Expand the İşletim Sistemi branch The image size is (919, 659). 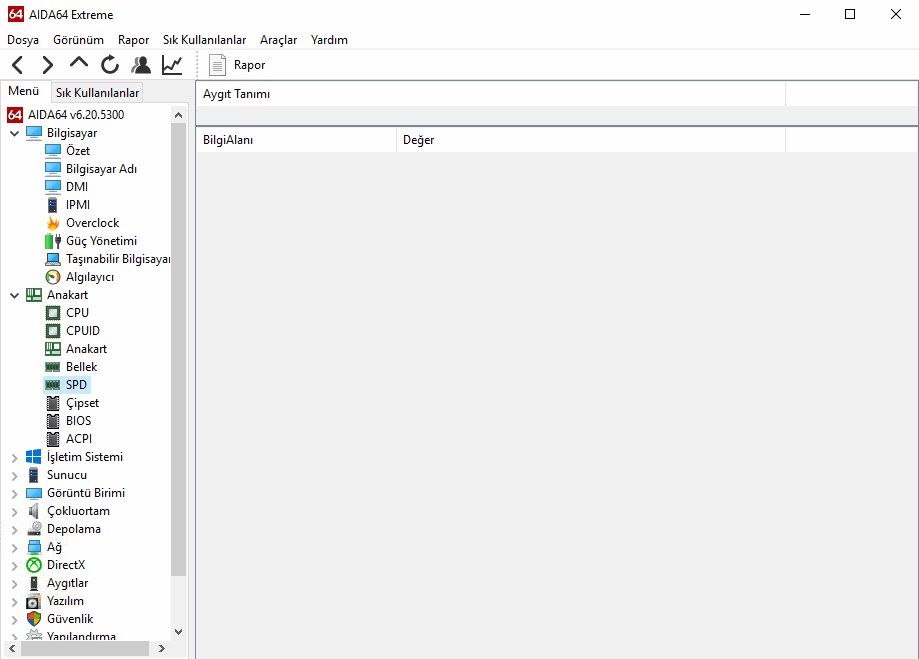click(14, 456)
